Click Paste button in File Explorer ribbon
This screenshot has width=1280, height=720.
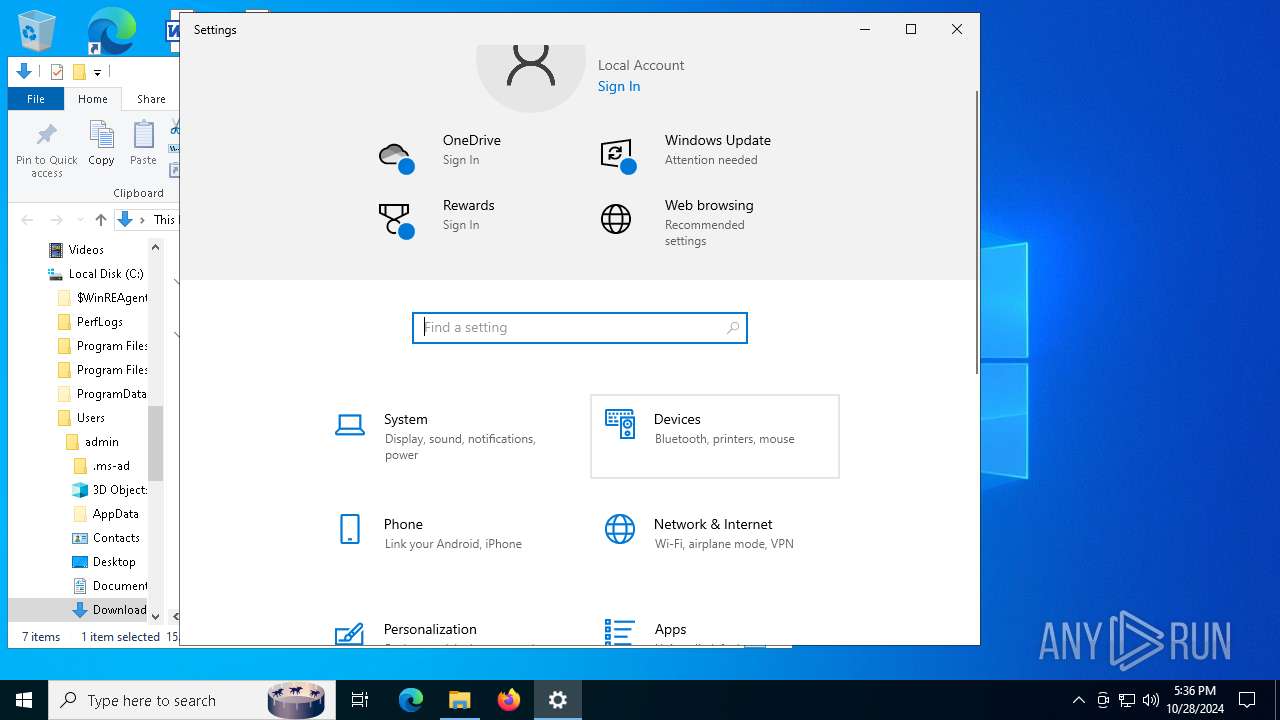click(x=143, y=143)
